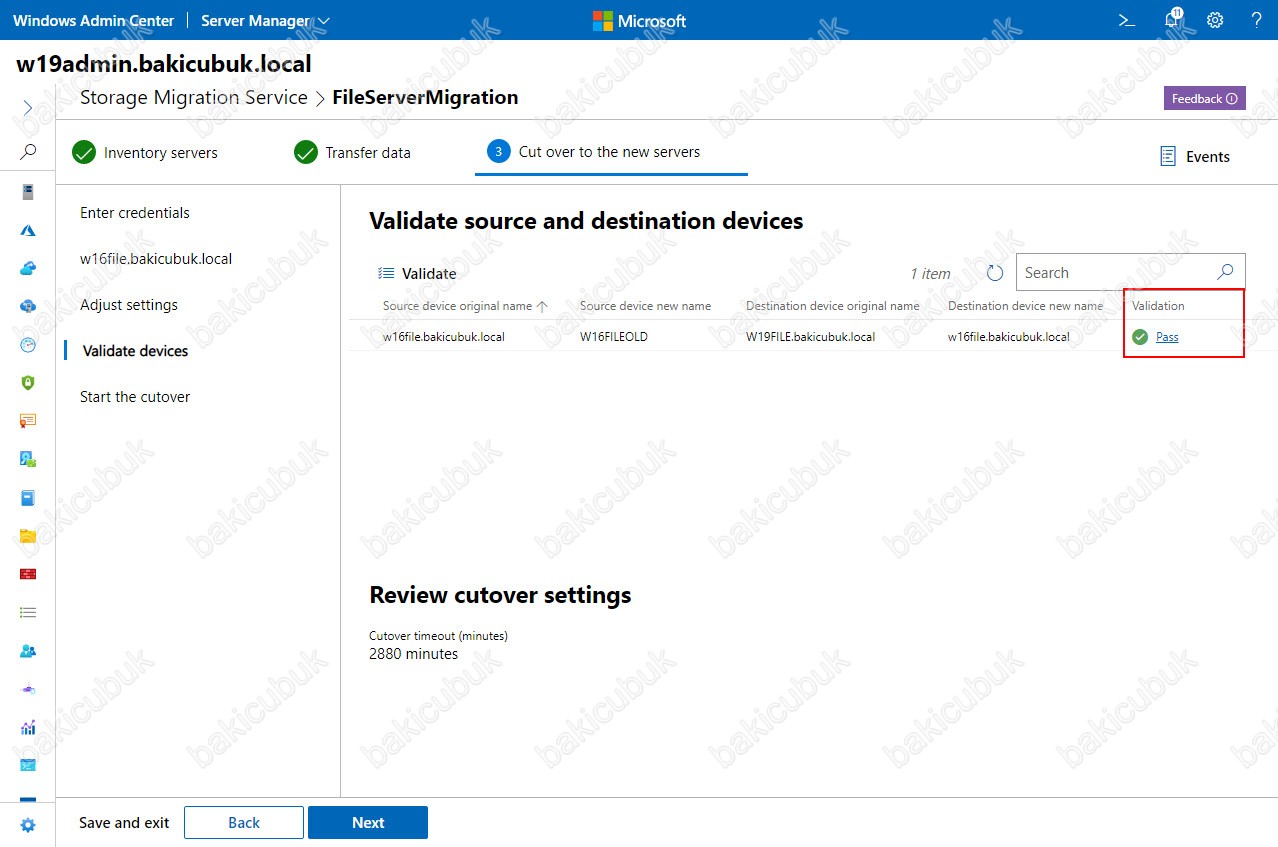This screenshot has width=1278, height=847.
Task: View notifications bell in the header
Action: pos(1173,20)
